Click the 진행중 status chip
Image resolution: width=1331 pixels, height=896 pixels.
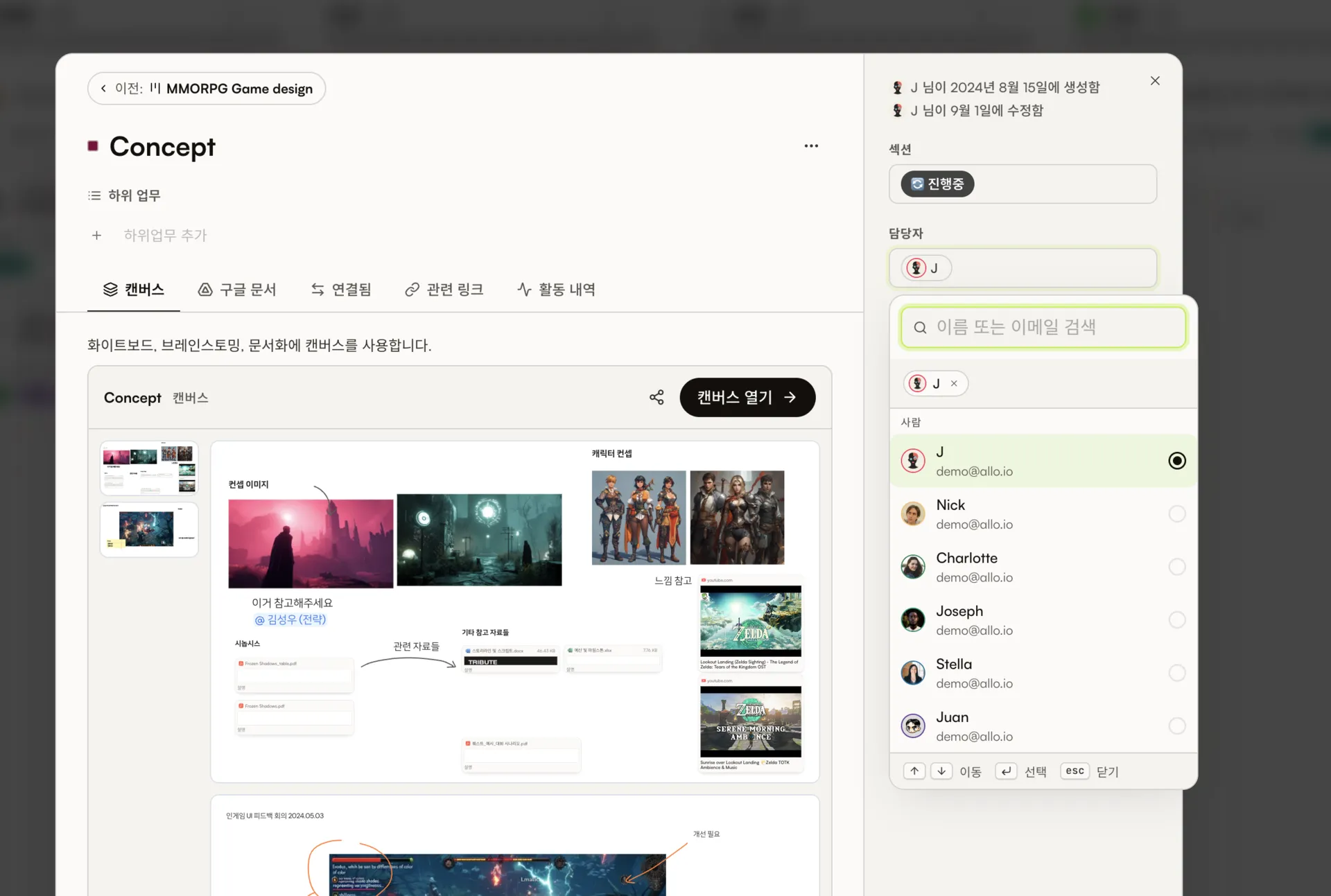coord(937,184)
